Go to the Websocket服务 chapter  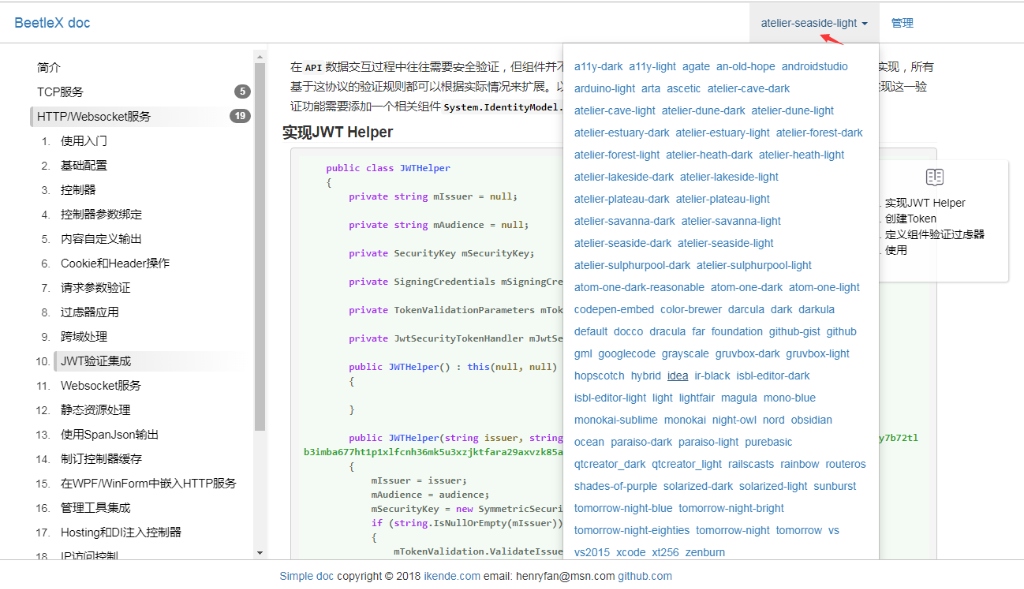100,386
